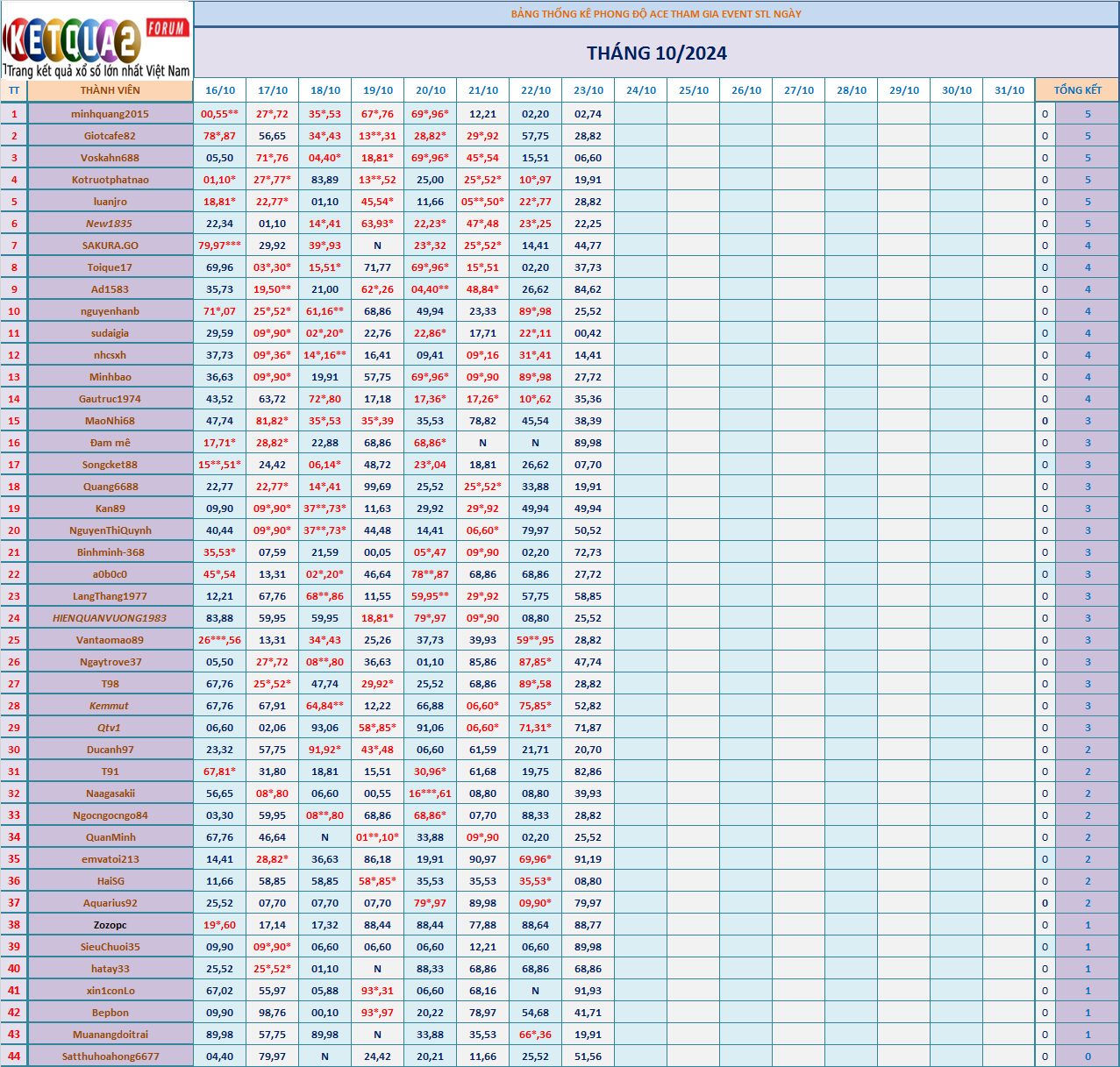Select member name Gautruc1974
Viewport: 1120px width, 1067px height.
pos(111,399)
